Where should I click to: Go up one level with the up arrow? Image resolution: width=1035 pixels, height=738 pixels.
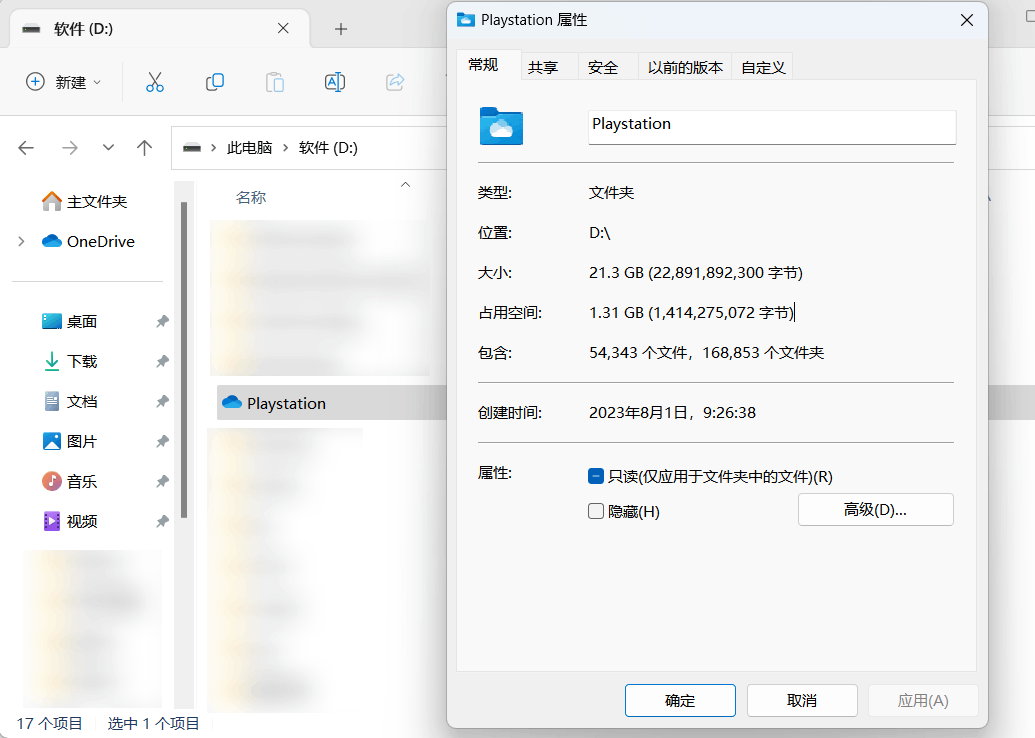[144, 148]
